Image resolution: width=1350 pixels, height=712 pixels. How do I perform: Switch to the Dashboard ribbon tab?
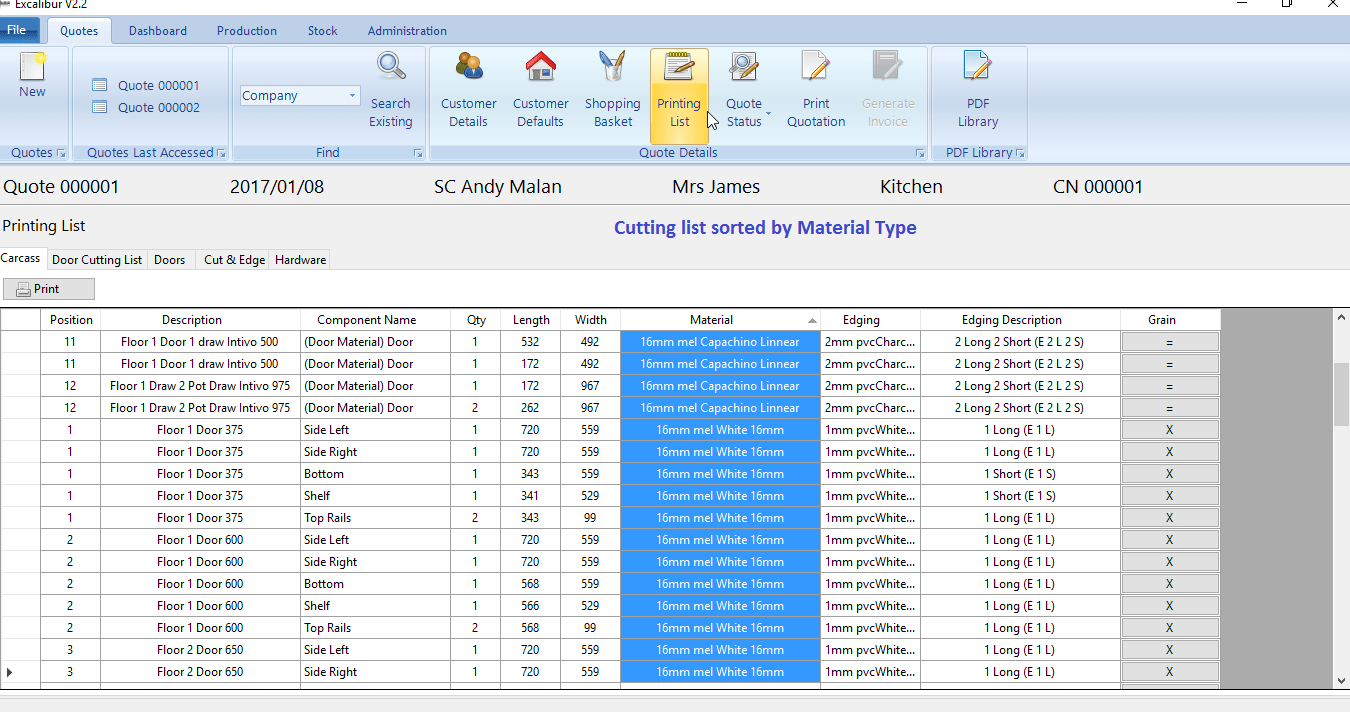click(x=158, y=31)
